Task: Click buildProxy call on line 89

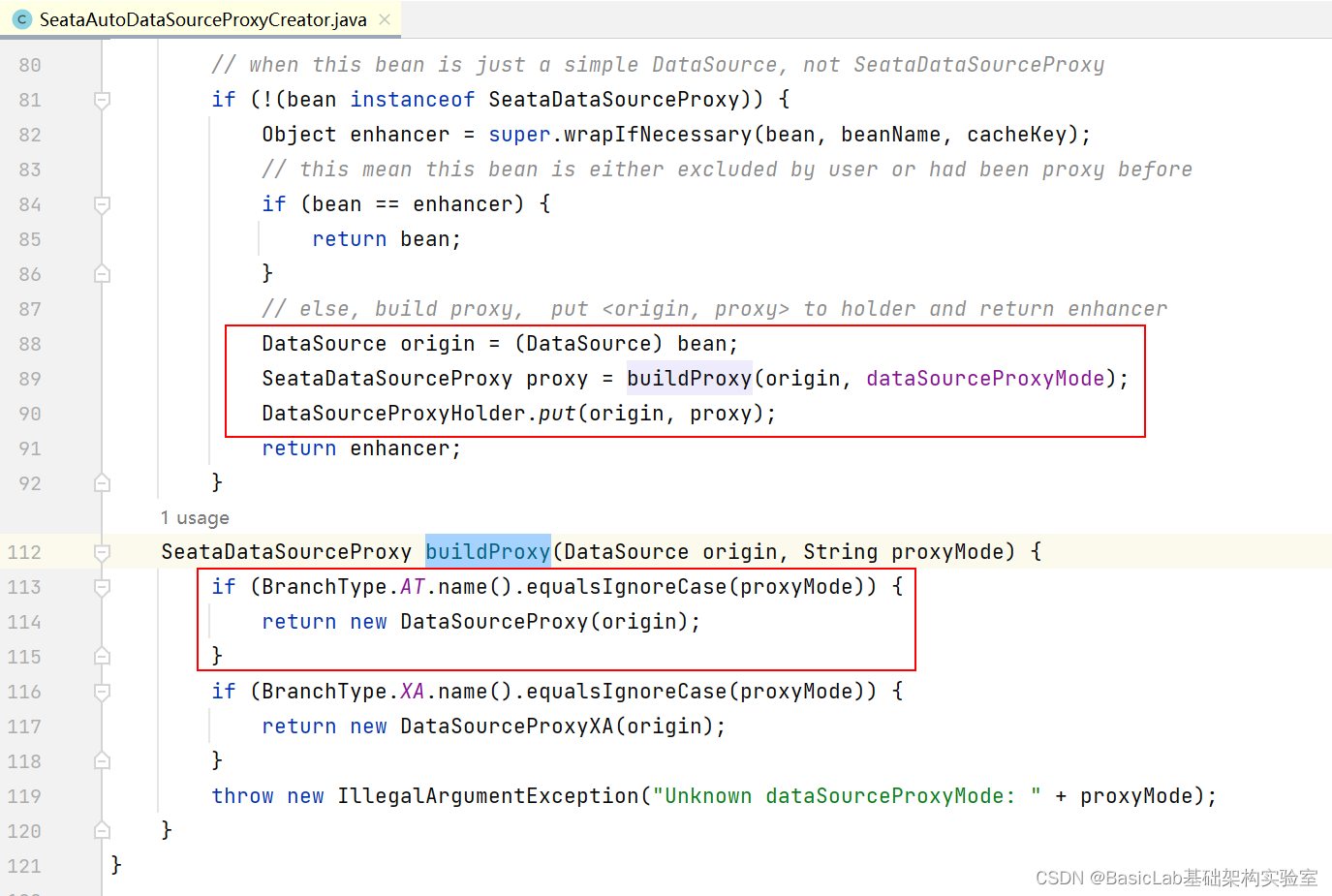Action: coord(690,379)
